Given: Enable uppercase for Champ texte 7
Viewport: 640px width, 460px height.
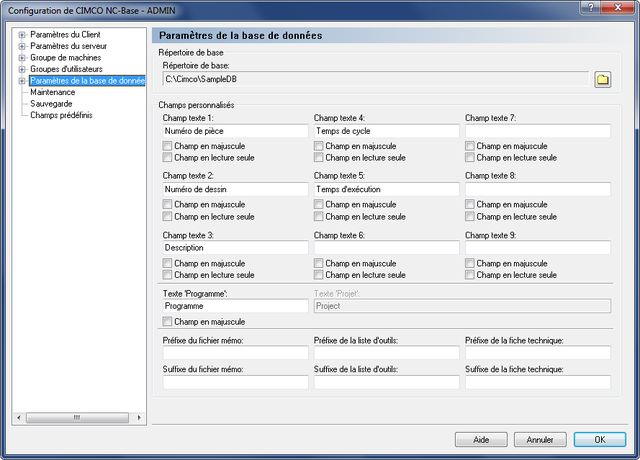Looking at the screenshot, I should [x=470, y=146].
